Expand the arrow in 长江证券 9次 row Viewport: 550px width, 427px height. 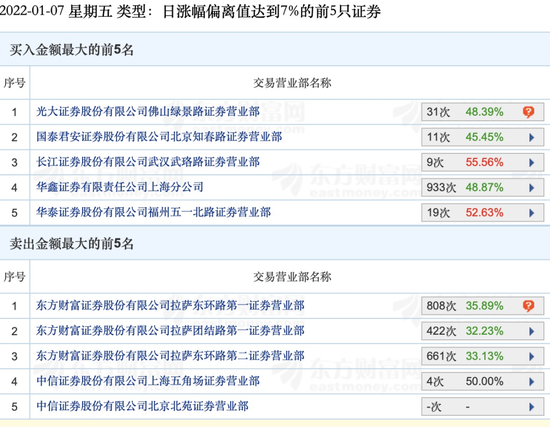[532, 162]
